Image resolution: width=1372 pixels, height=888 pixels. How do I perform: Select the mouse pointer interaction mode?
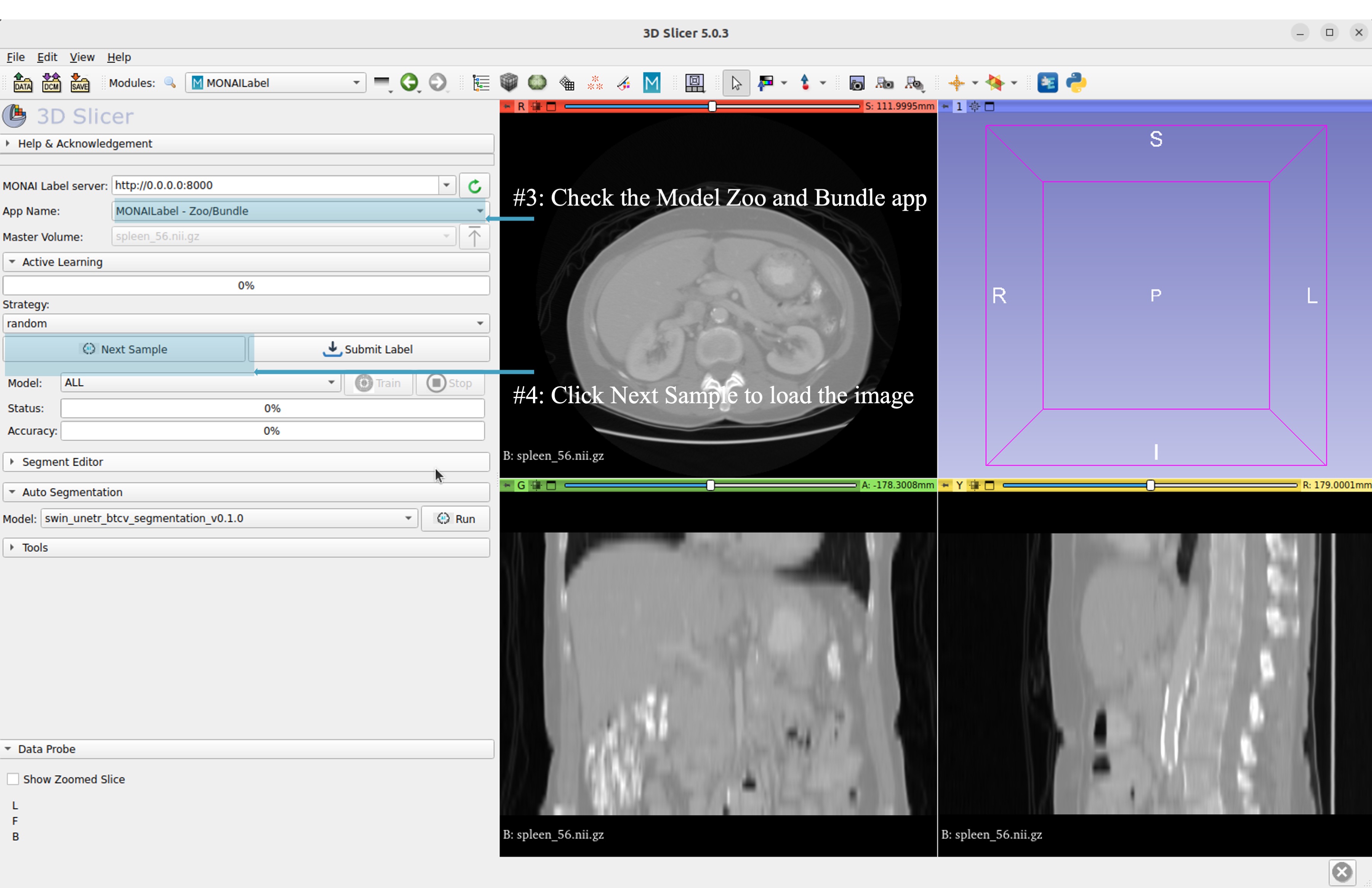coord(736,82)
